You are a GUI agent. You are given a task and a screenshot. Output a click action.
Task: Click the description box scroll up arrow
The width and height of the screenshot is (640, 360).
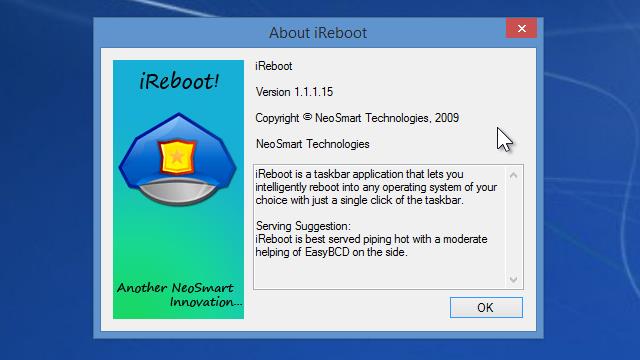(513, 176)
